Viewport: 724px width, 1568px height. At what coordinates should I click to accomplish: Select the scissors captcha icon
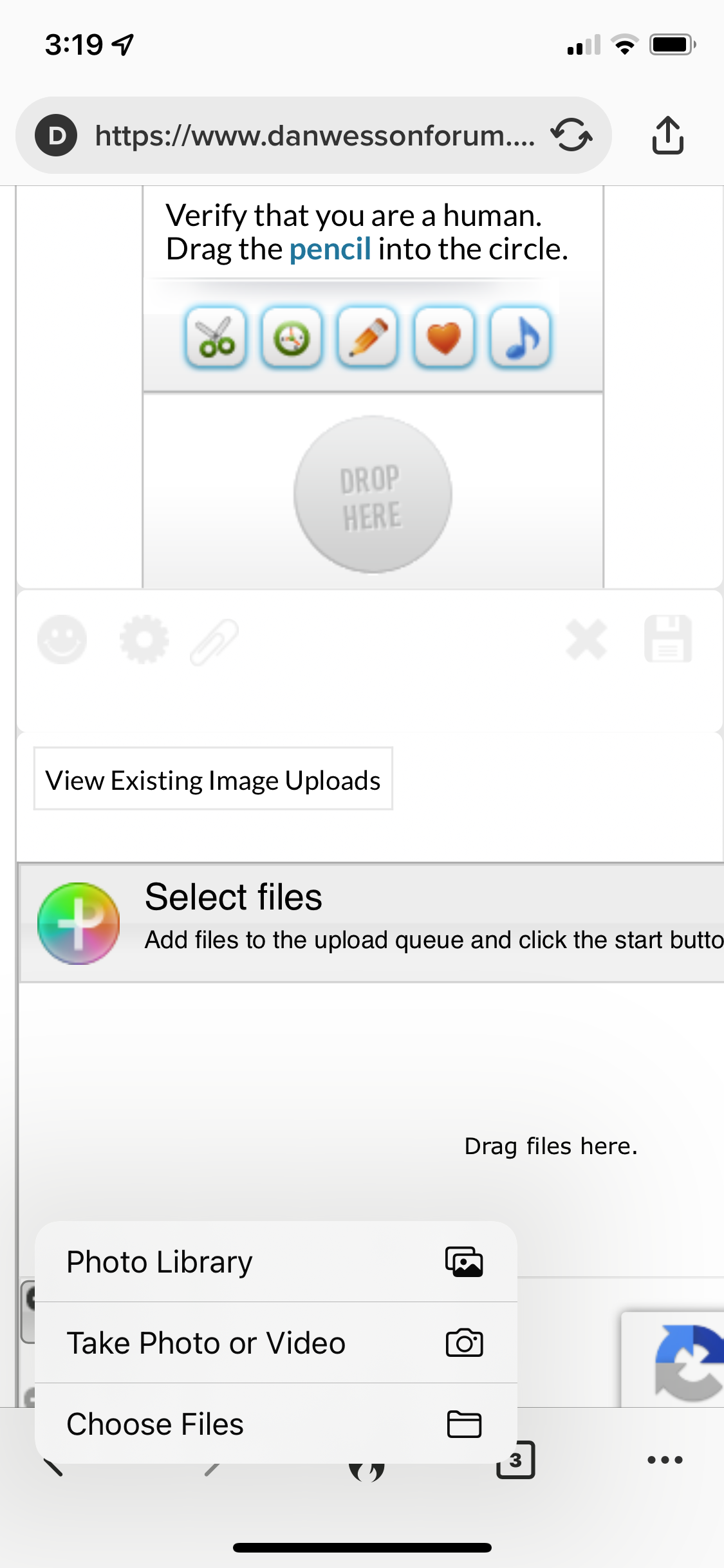(x=216, y=337)
